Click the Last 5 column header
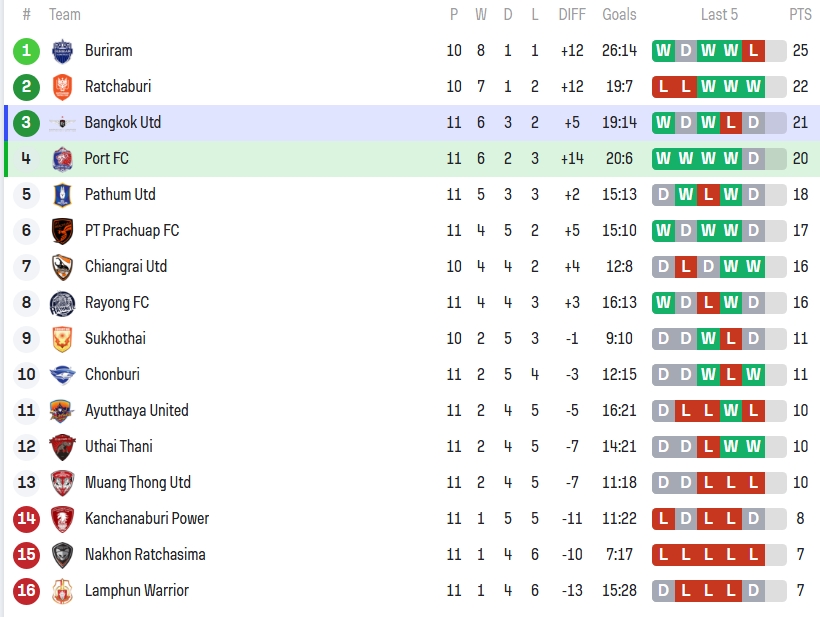Viewport: 820px width, 617px height. (719, 15)
